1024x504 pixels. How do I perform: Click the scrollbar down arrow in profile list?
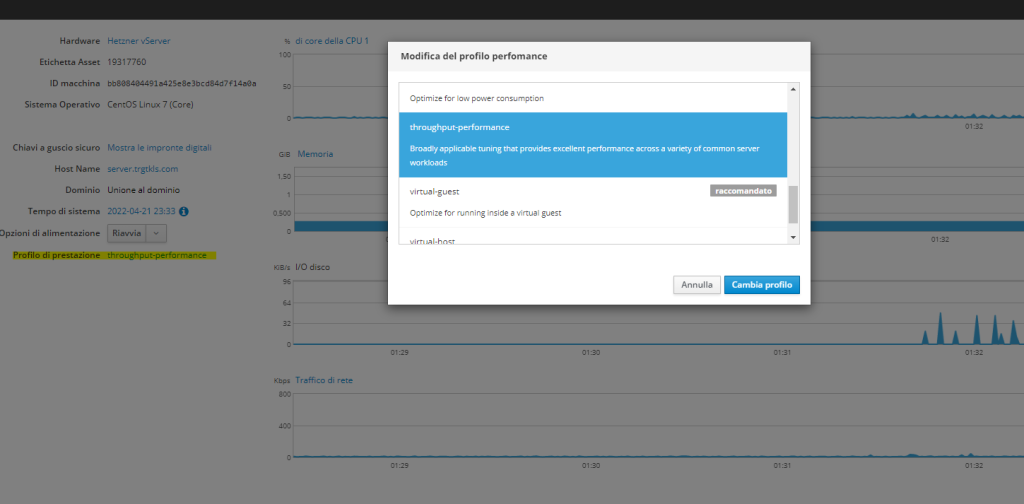coord(793,237)
